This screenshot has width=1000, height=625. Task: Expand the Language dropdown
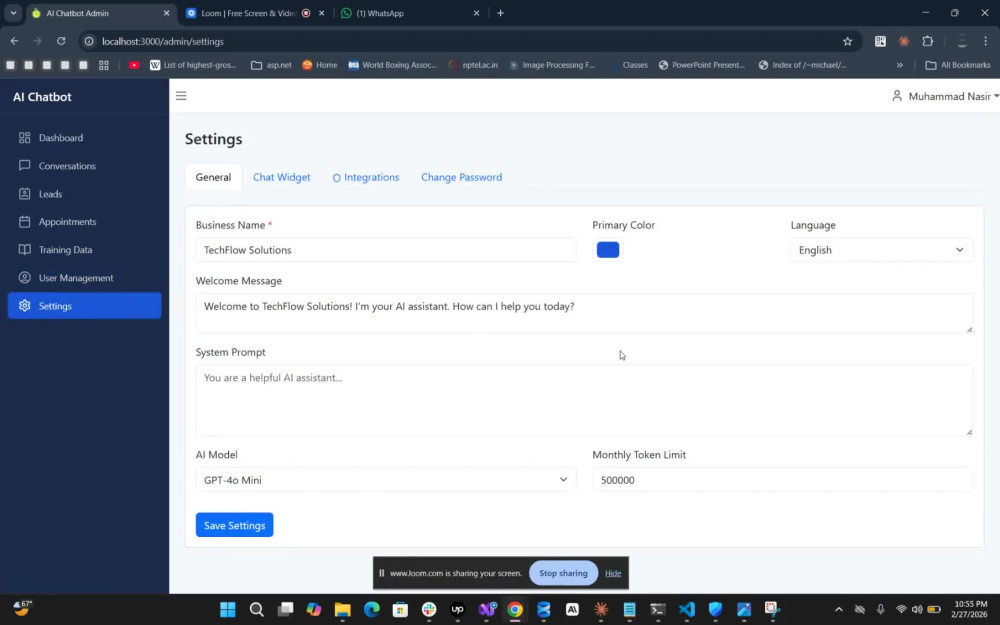coord(881,250)
